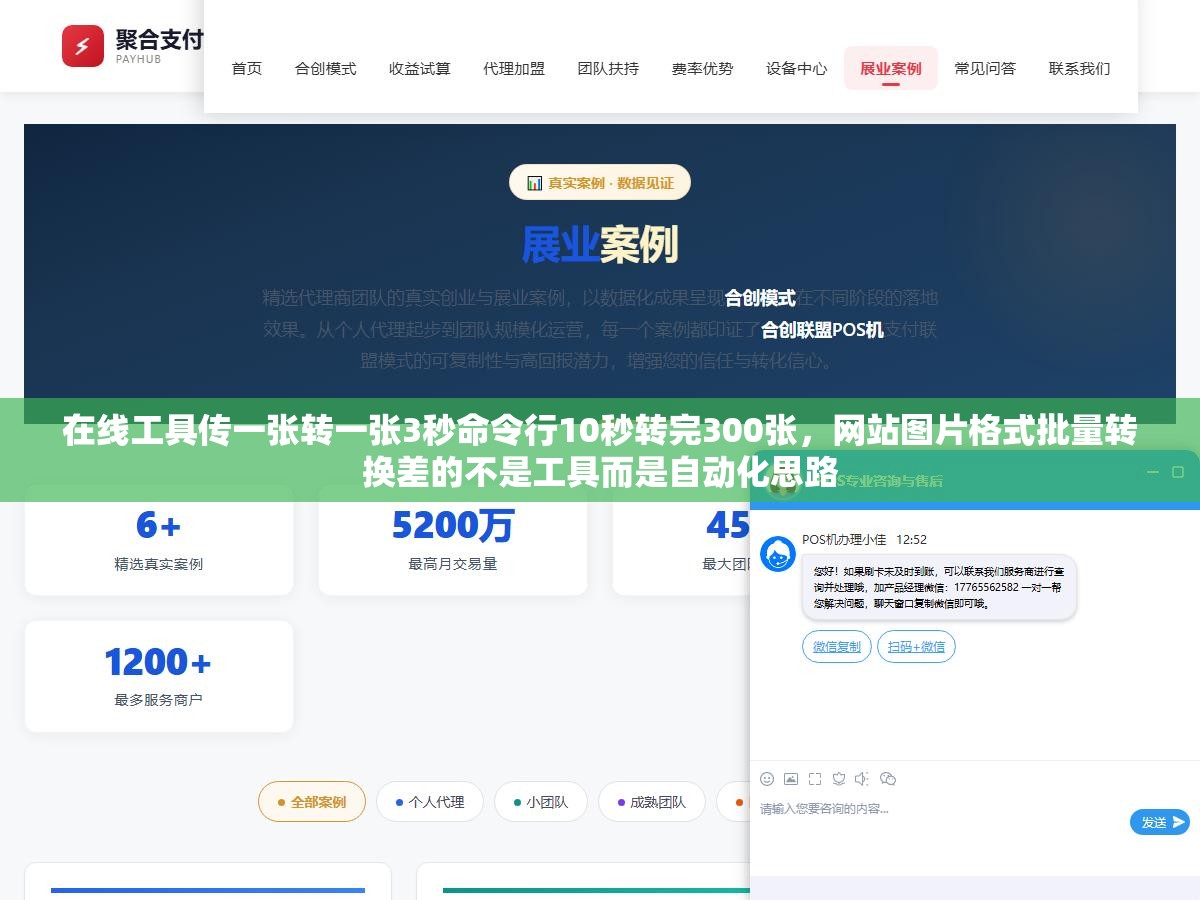Open the 团队扶持 nav item
The image size is (1200, 900).
[608, 68]
